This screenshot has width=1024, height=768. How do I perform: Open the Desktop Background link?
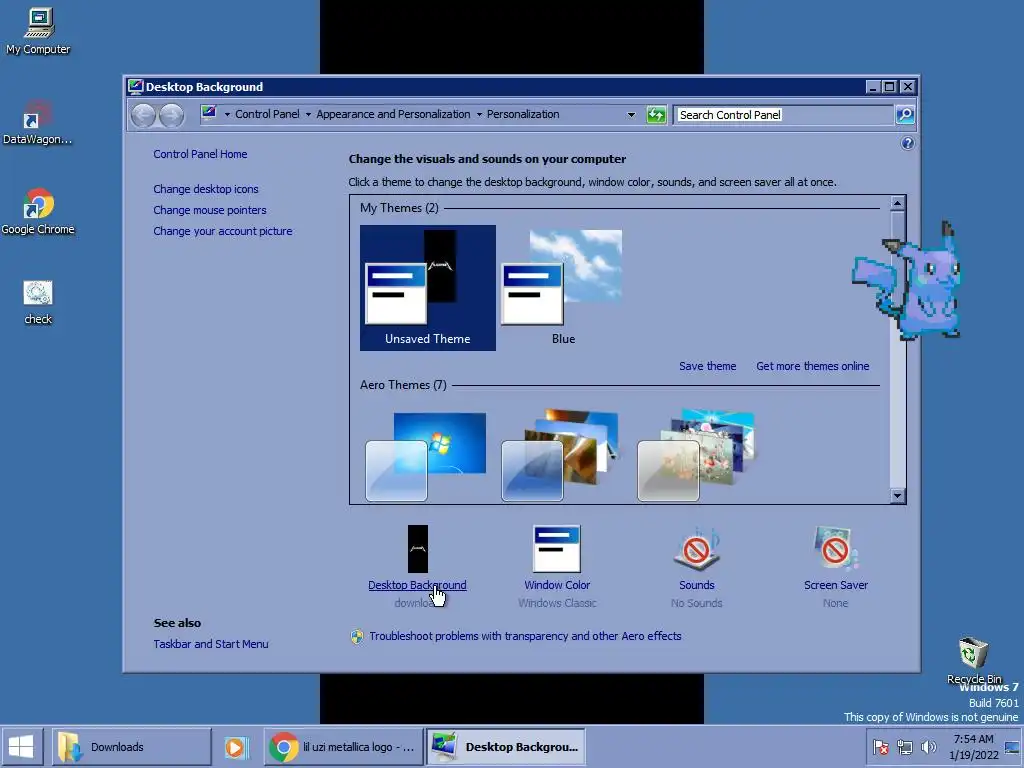(x=417, y=585)
